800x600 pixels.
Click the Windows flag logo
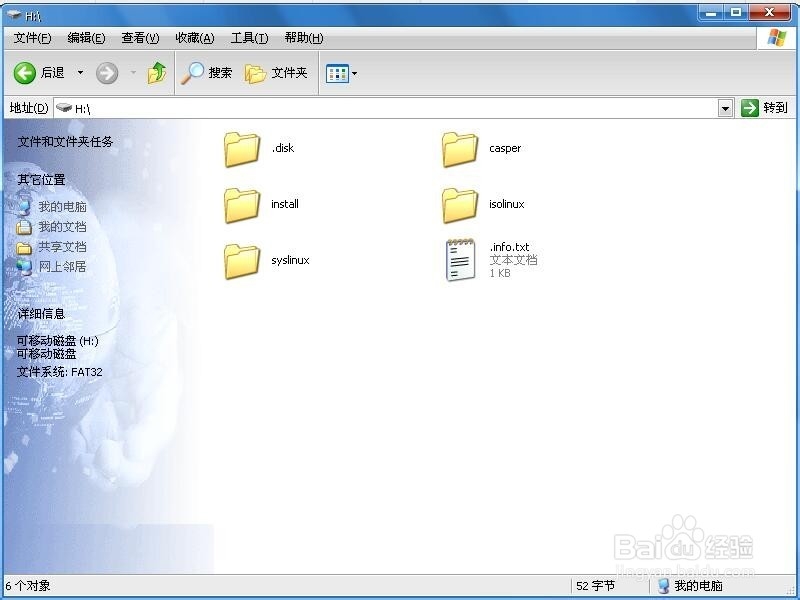[777, 38]
